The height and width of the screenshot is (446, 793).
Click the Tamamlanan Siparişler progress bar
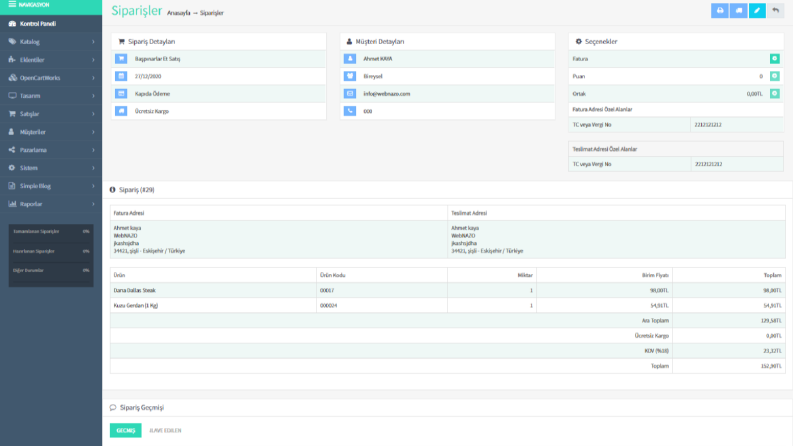[x=51, y=232]
